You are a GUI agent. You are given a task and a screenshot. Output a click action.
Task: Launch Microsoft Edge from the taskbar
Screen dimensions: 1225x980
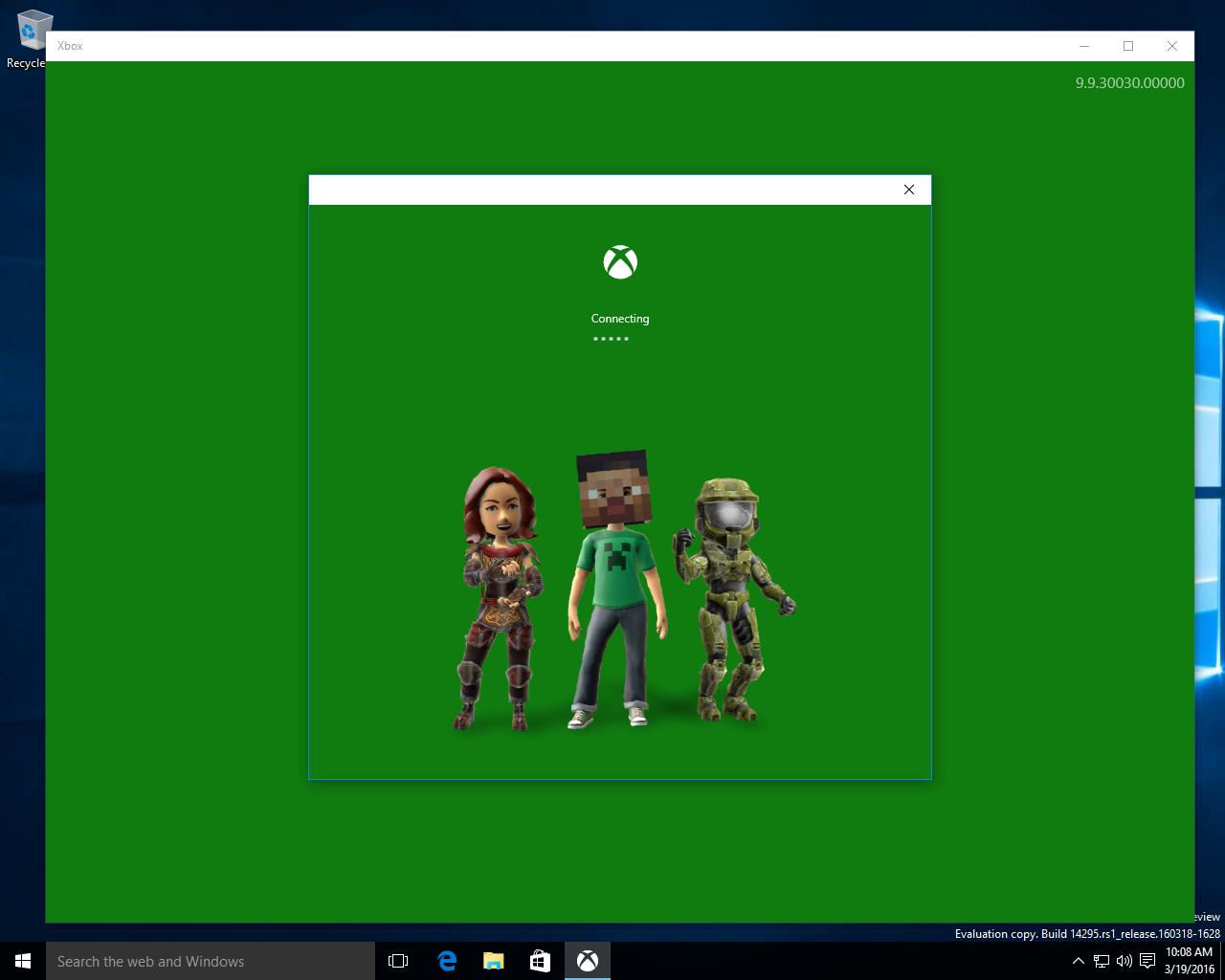447,961
